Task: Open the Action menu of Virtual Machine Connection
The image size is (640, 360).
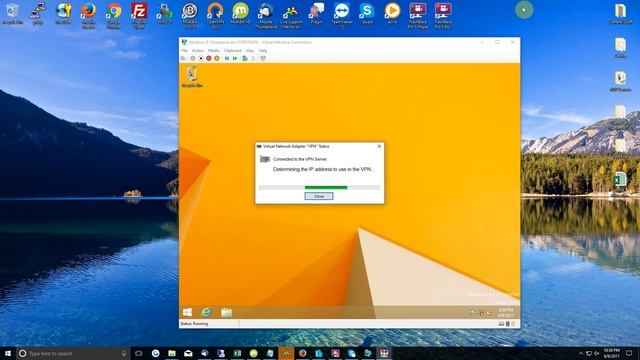Action: pyautogui.click(x=198, y=51)
